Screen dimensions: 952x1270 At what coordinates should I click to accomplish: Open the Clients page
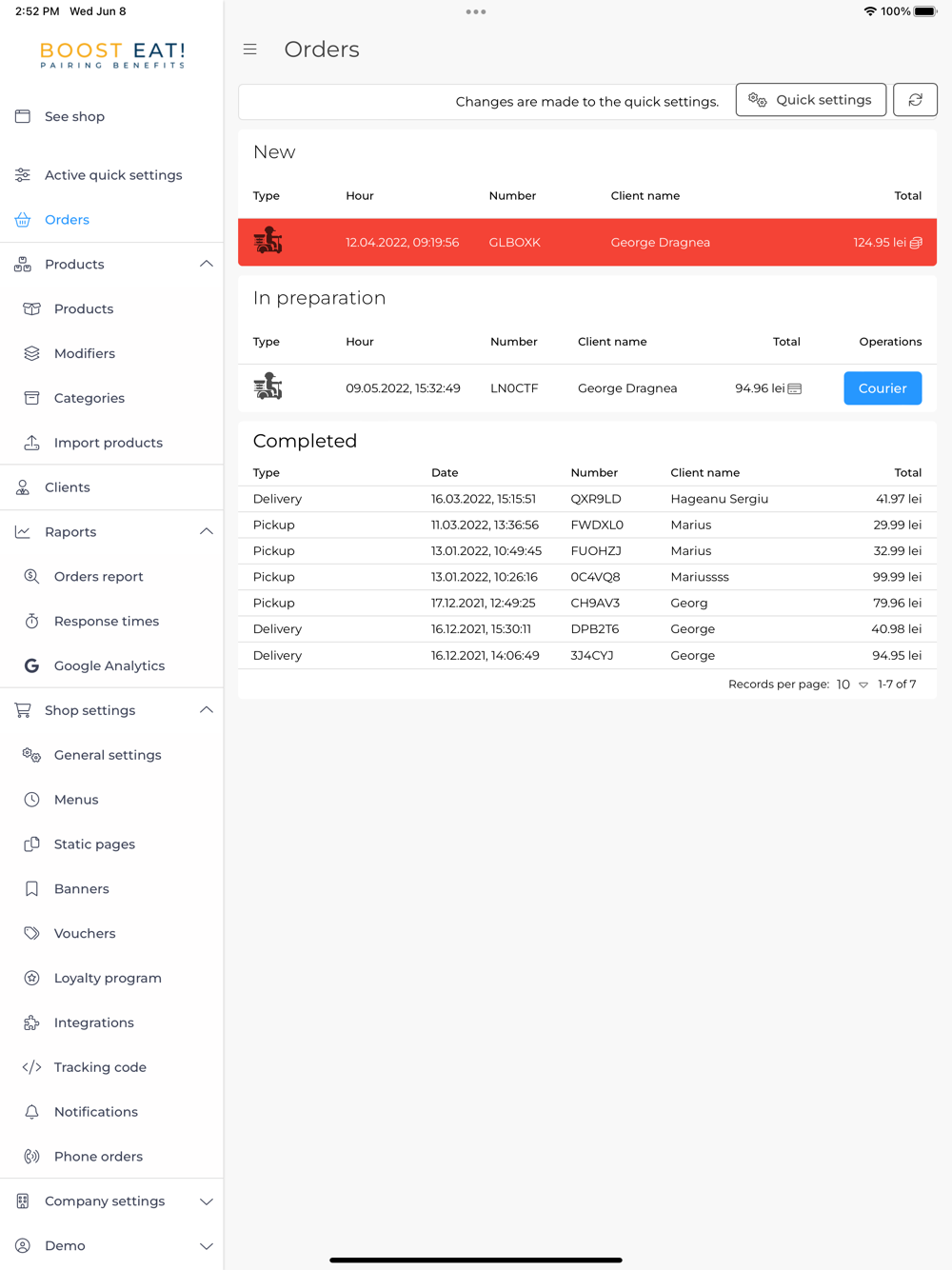pos(111,487)
